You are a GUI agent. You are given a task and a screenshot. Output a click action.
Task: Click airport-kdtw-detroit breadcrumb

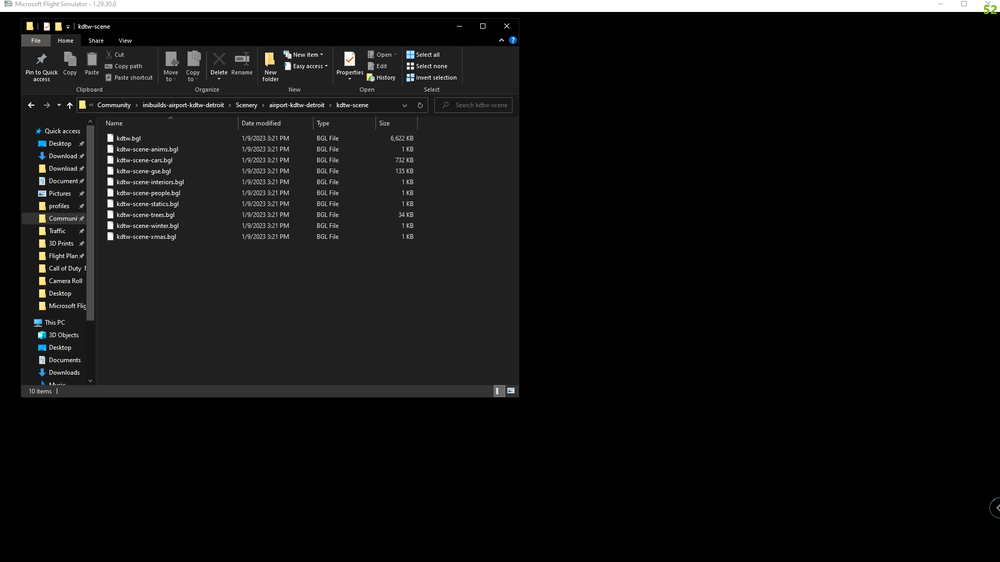(297, 105)
